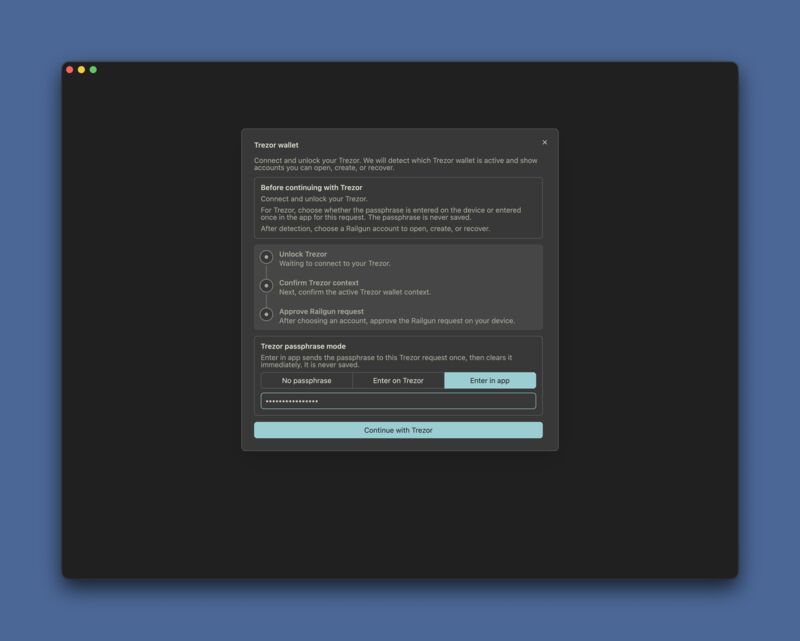This screenshot has height=641, width=800.
Task: Click the Confirm Trezor context step icon
Action: (x=266, y=286)
